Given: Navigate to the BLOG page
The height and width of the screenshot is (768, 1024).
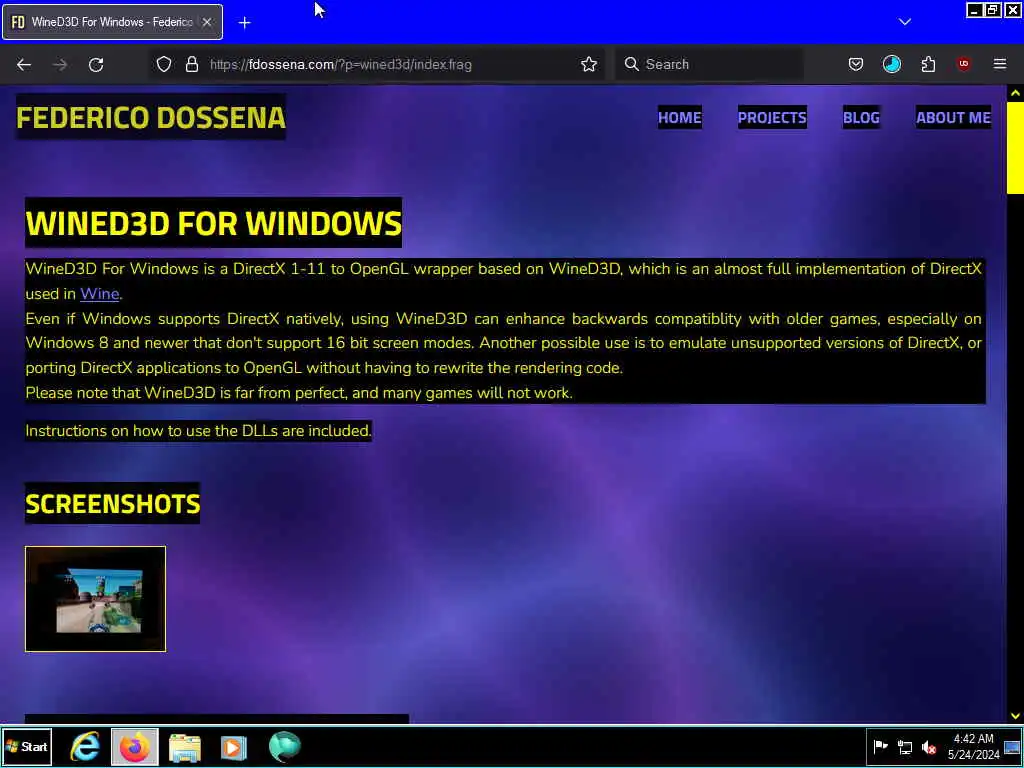Looking at the screenshot, I should (861, 118).
